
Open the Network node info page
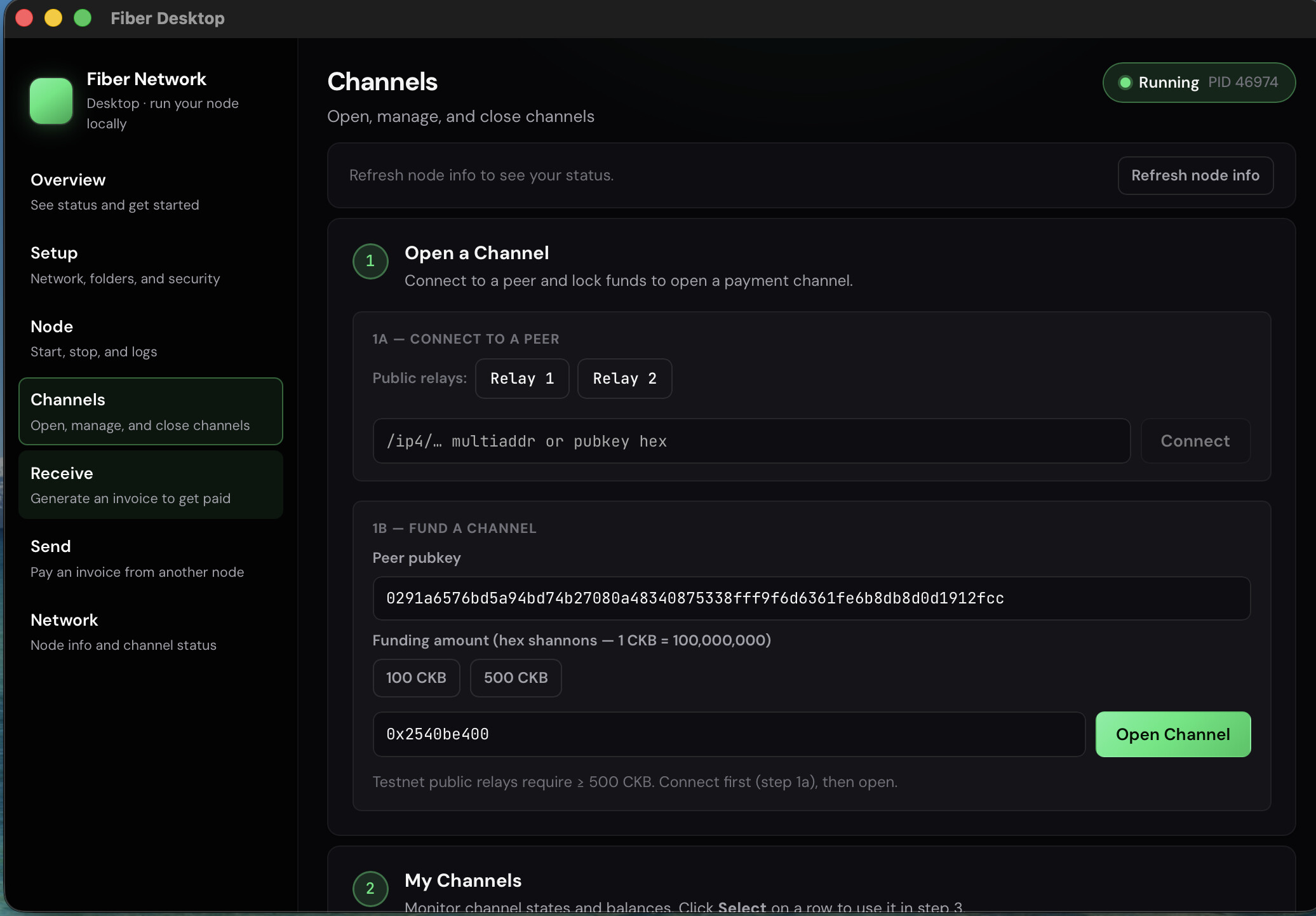[151, 632]
